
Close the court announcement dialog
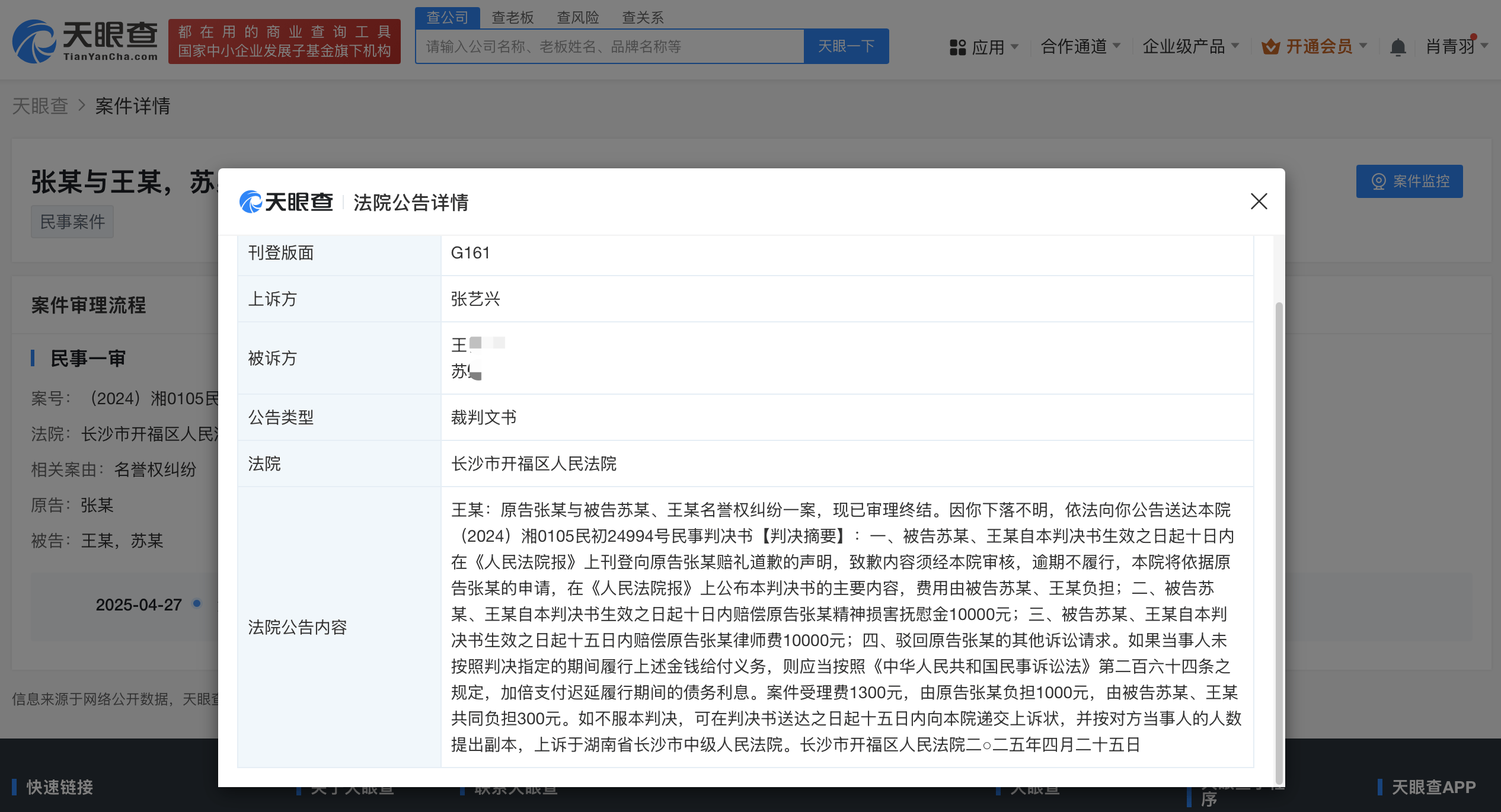pos(1259,202)
